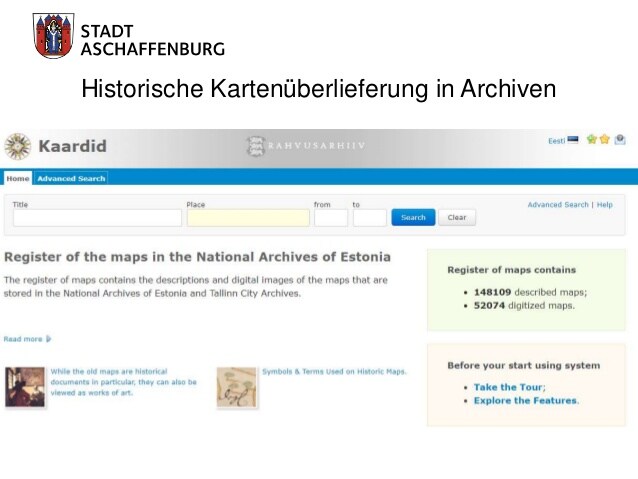
Task: Click the yellow star favorites icon
Action: 605,140
